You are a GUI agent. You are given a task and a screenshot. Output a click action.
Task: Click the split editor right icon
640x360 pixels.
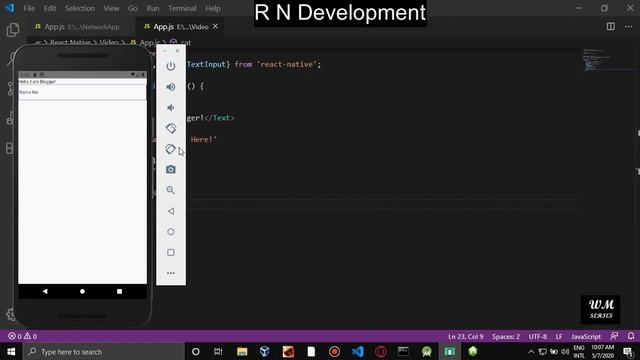(611, 27)
